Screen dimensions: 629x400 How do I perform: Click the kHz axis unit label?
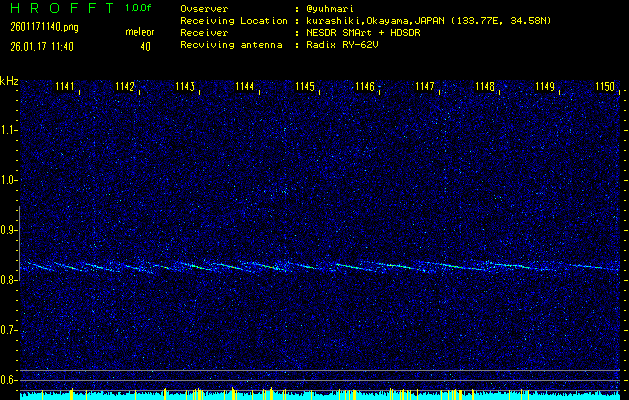point(9,81)
